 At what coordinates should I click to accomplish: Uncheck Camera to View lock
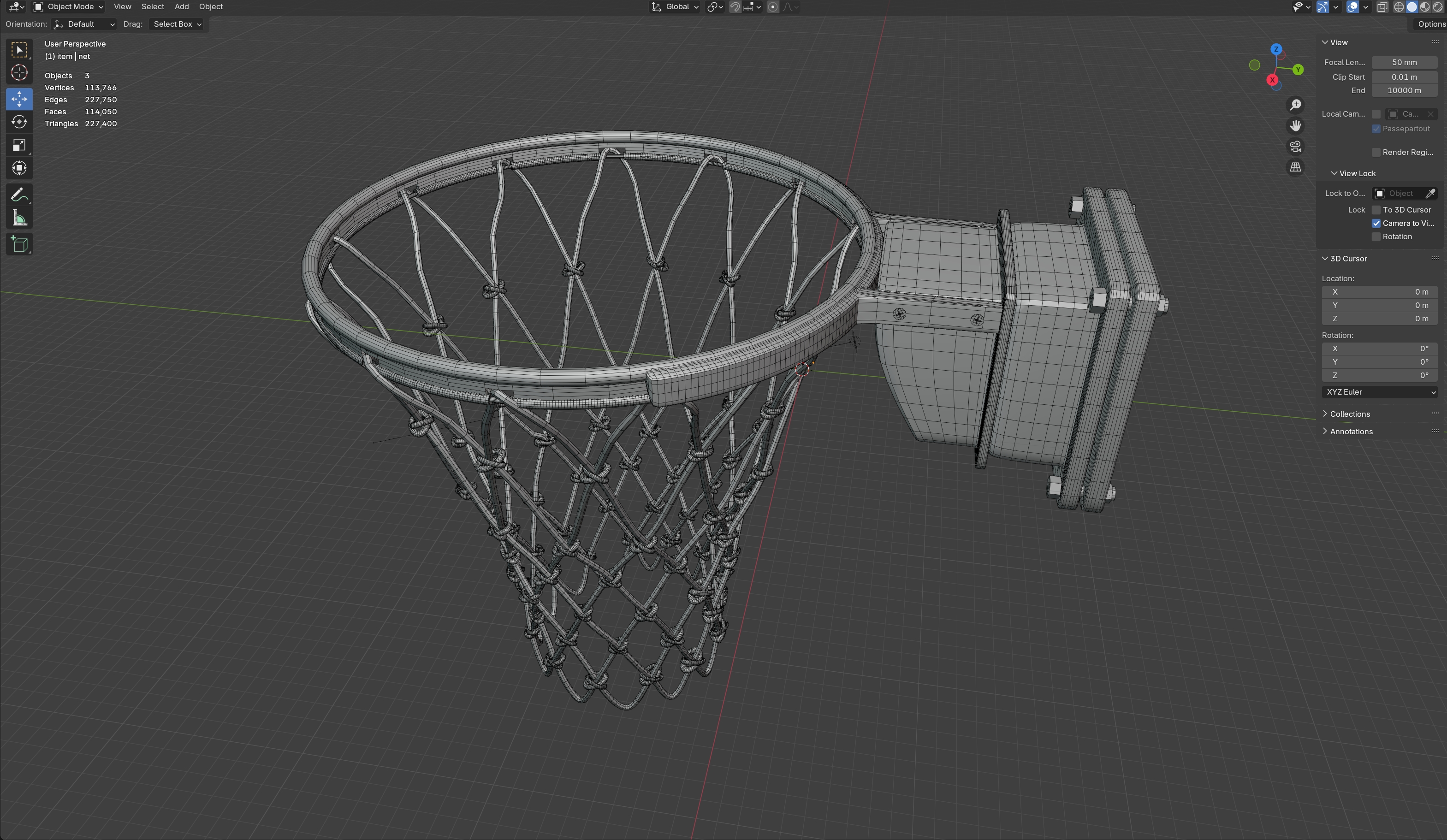1376,223
